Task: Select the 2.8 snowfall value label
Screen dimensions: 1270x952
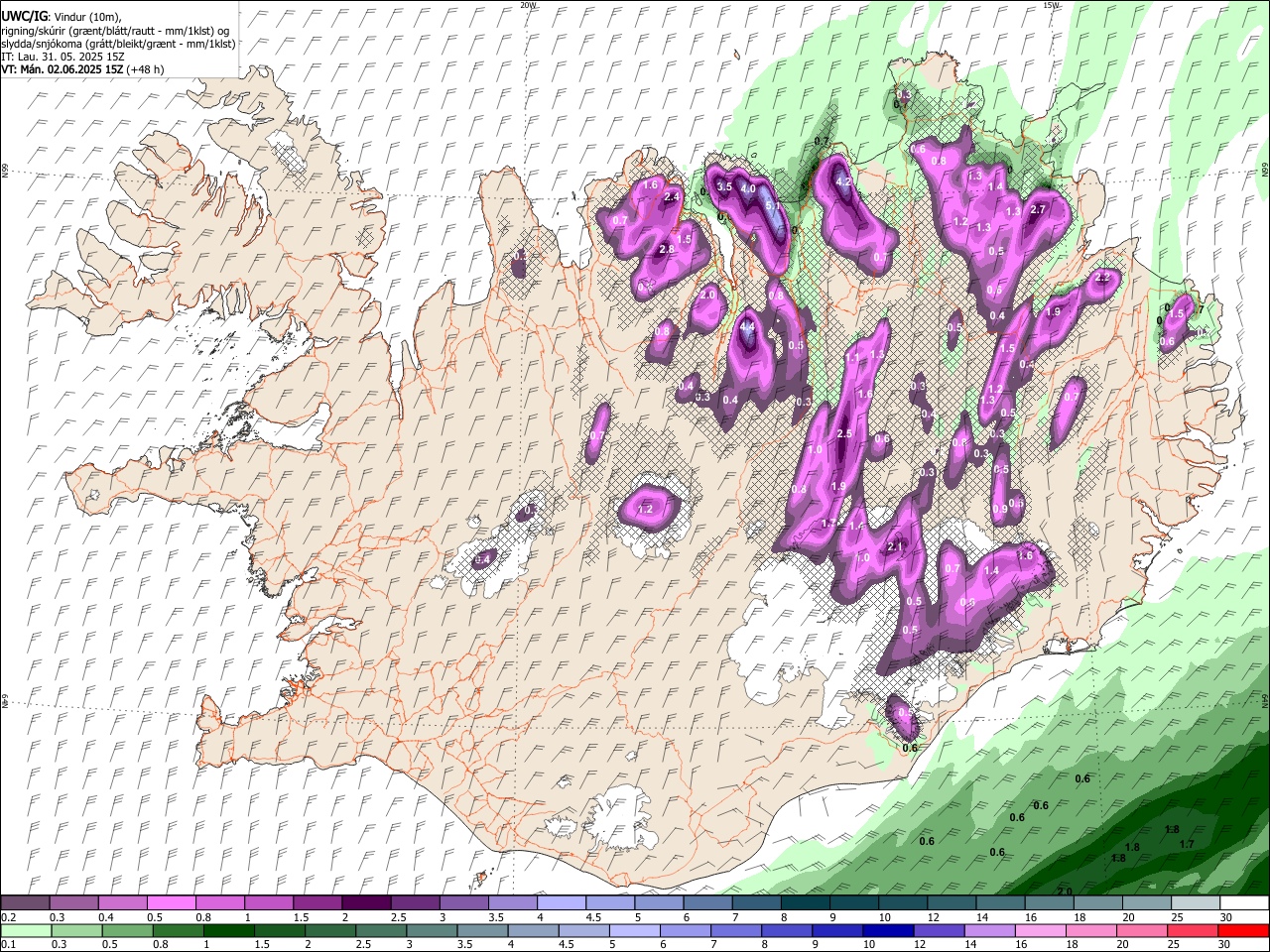Action: pos(667,249)
